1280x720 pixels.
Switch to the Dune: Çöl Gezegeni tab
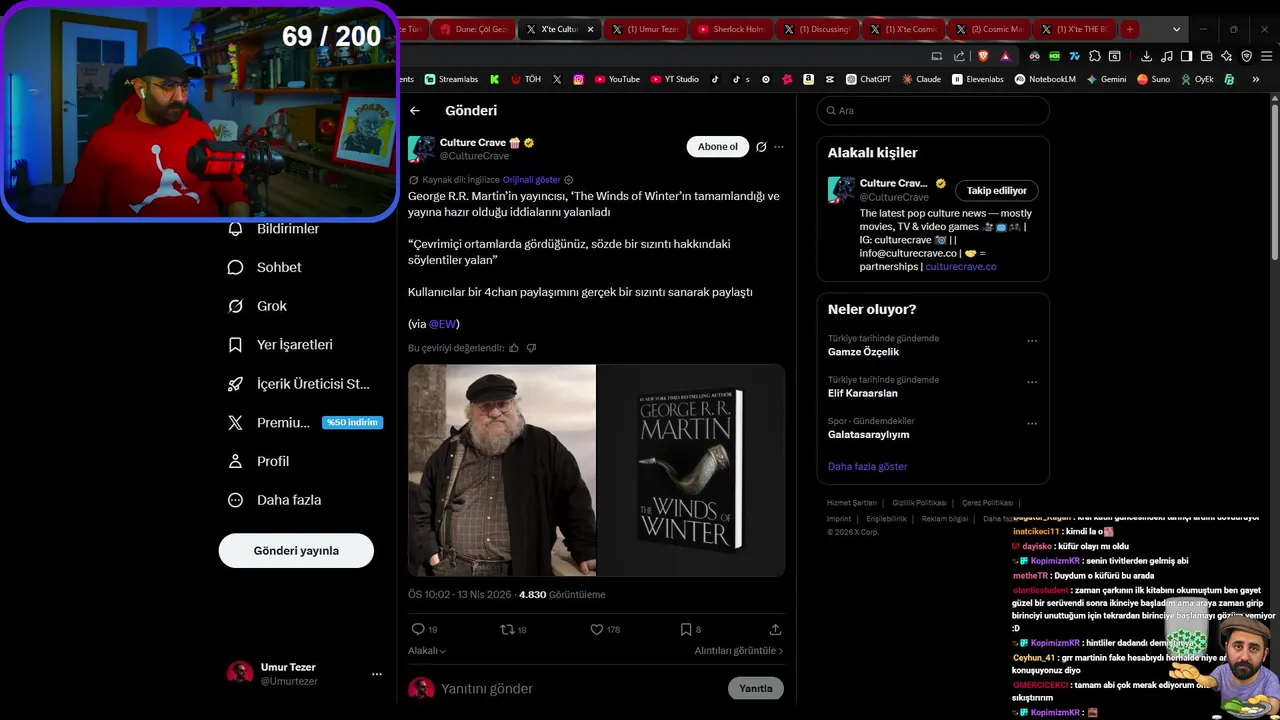(x=474, y=29)
